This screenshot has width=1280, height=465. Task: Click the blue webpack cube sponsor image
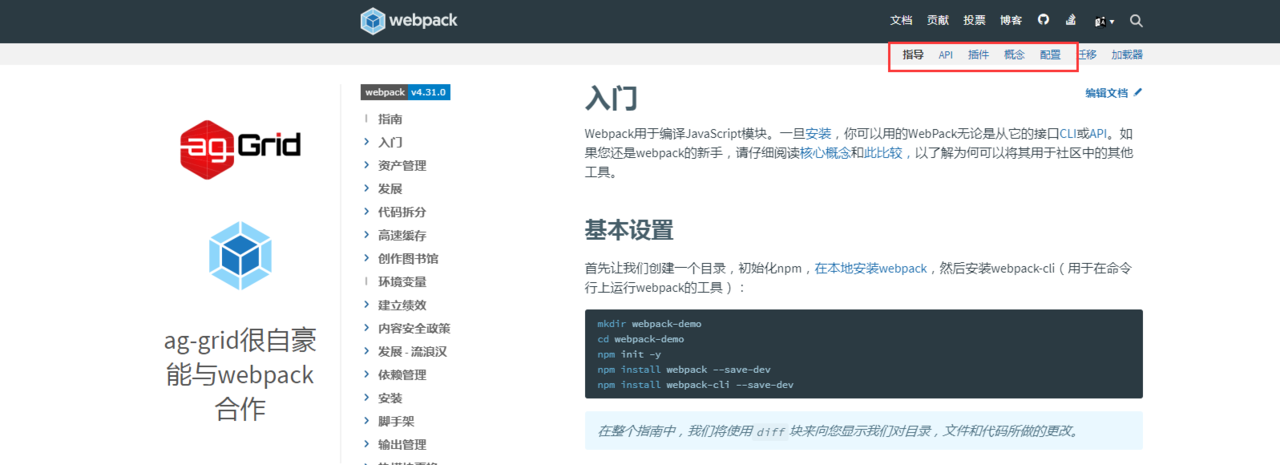coord(240,256)
